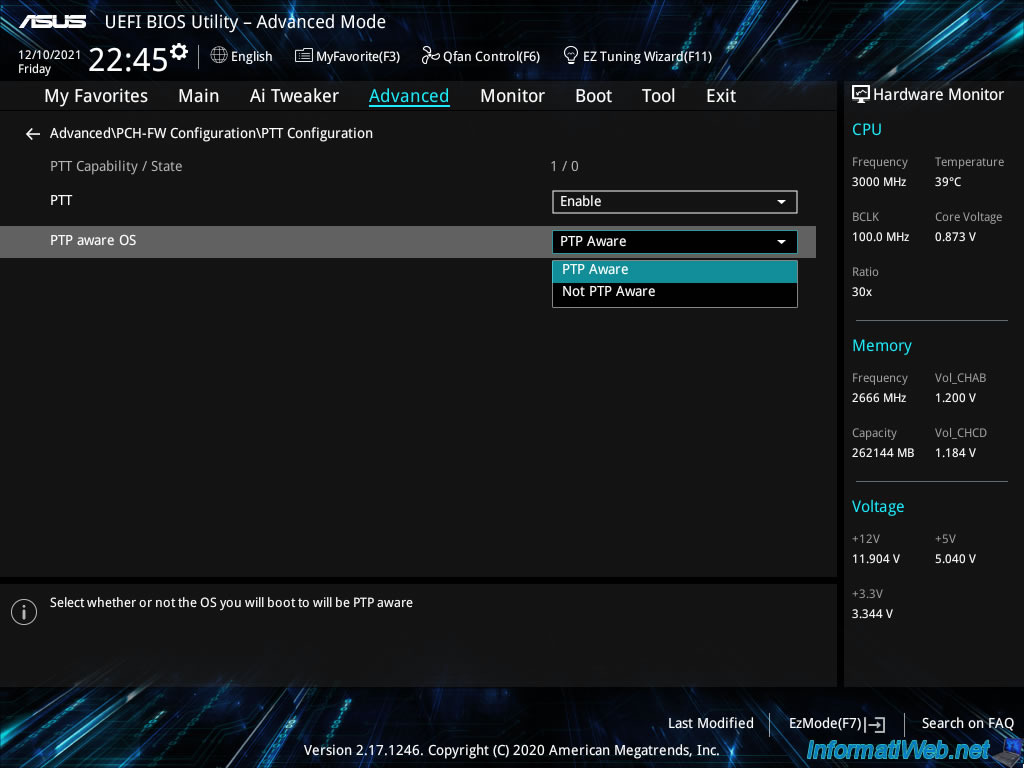The height and width of the screenshot is (768, 1024).
Task: Click CPU temperature value 39°C
Action: click(948, 182)
